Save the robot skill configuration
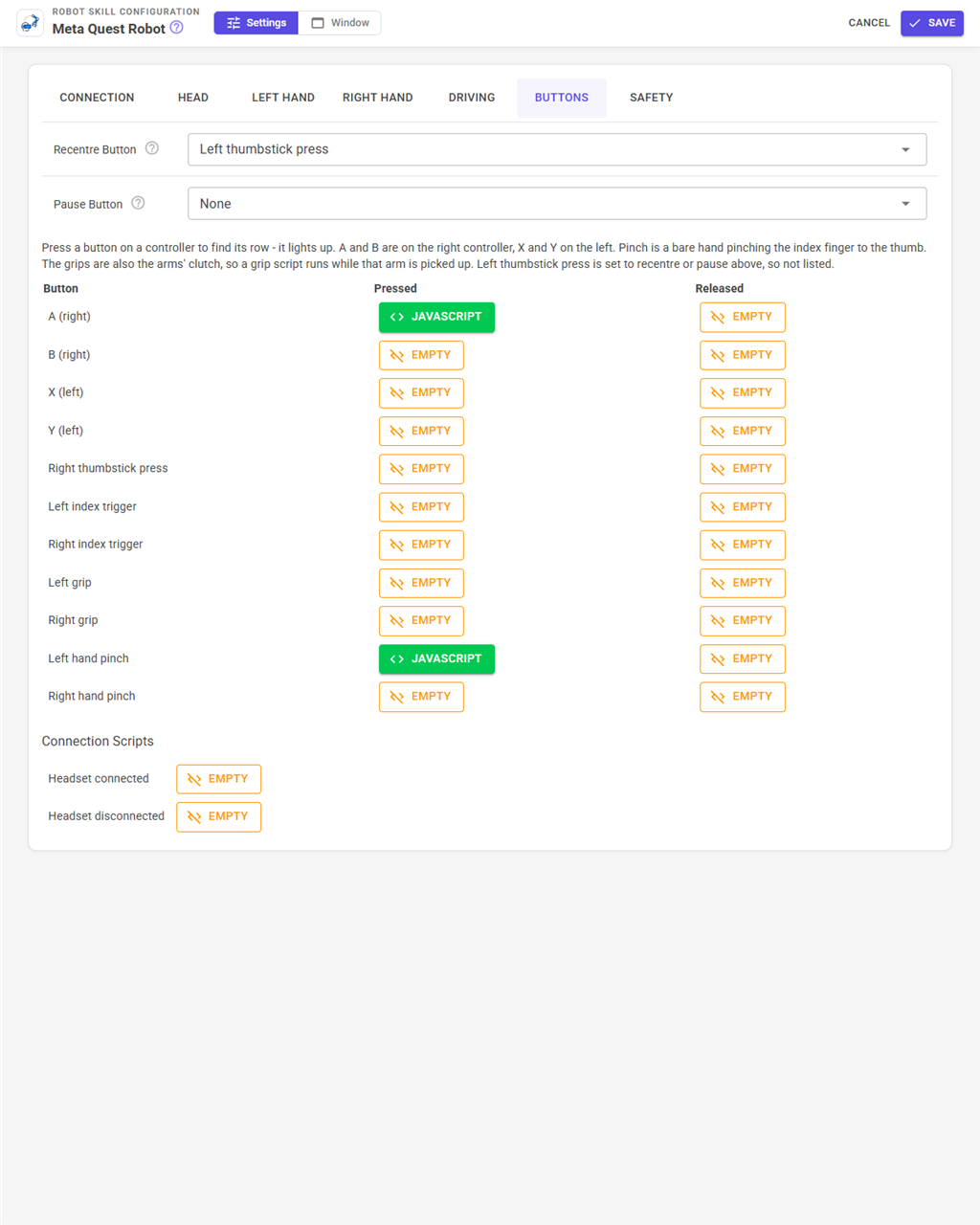The image size is (980, 1225). point(932,23)
